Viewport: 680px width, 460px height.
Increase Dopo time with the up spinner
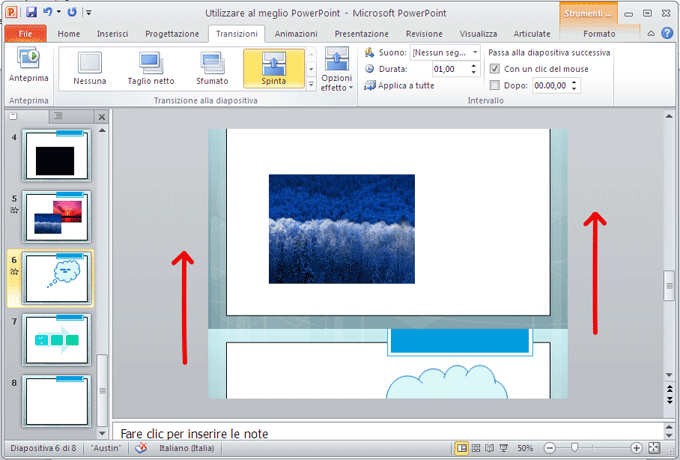[x=574, y=82]
